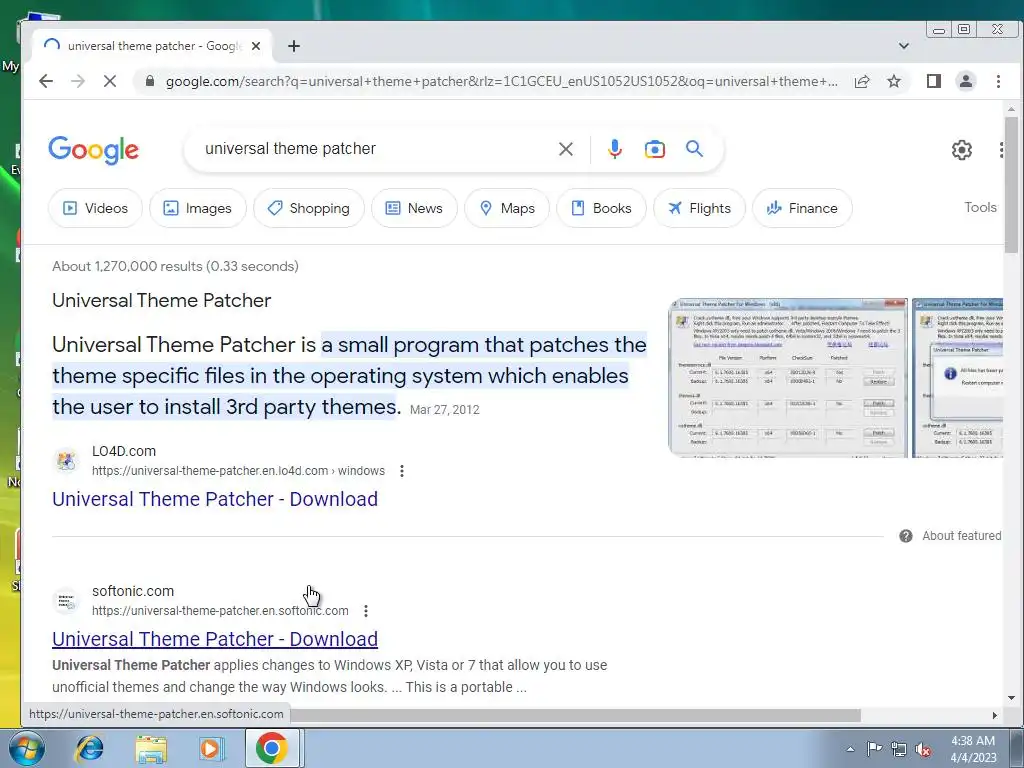Search by image with camera icon
The height and width of the screenshot is (768, 1024).
[x=654, y=149]
